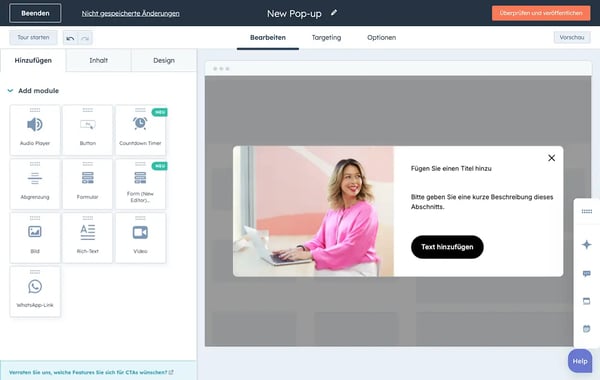The width and height of the screenshot is (600, 380).
Task: Open the Help chat button
Action: pyautogui.click(x=580, y=361)
